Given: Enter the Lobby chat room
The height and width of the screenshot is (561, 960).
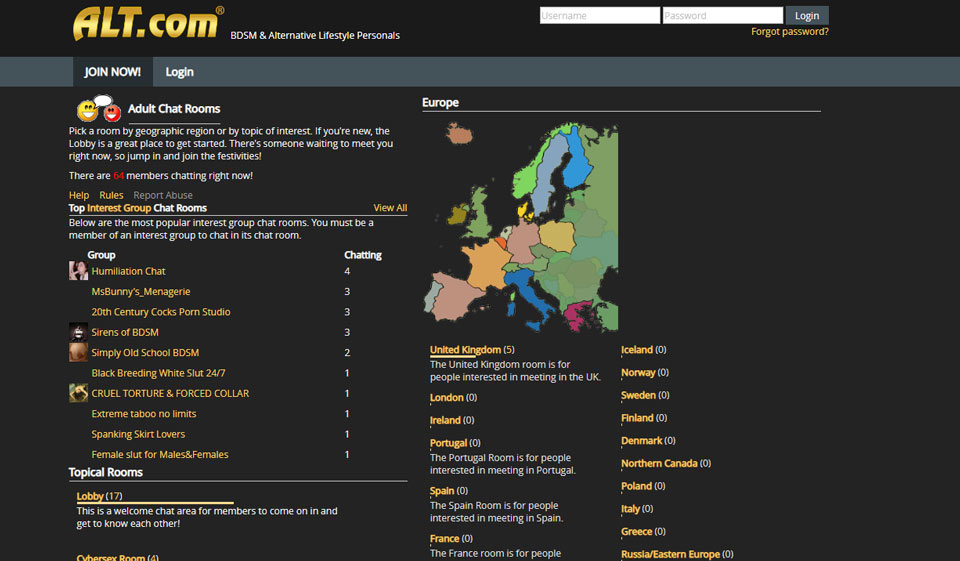Looking at the screenshot, I should (91, 496).
